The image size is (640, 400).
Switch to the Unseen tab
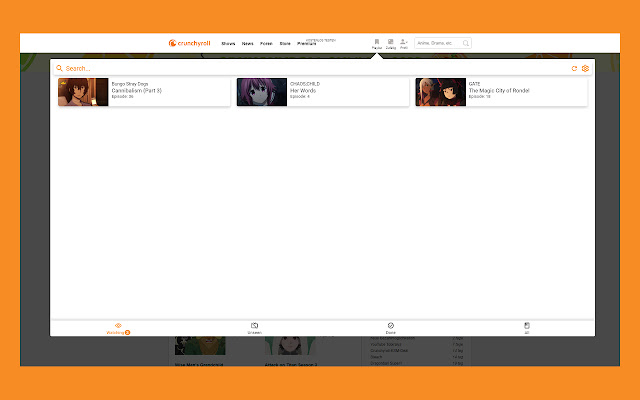click(x=254, y=328)
